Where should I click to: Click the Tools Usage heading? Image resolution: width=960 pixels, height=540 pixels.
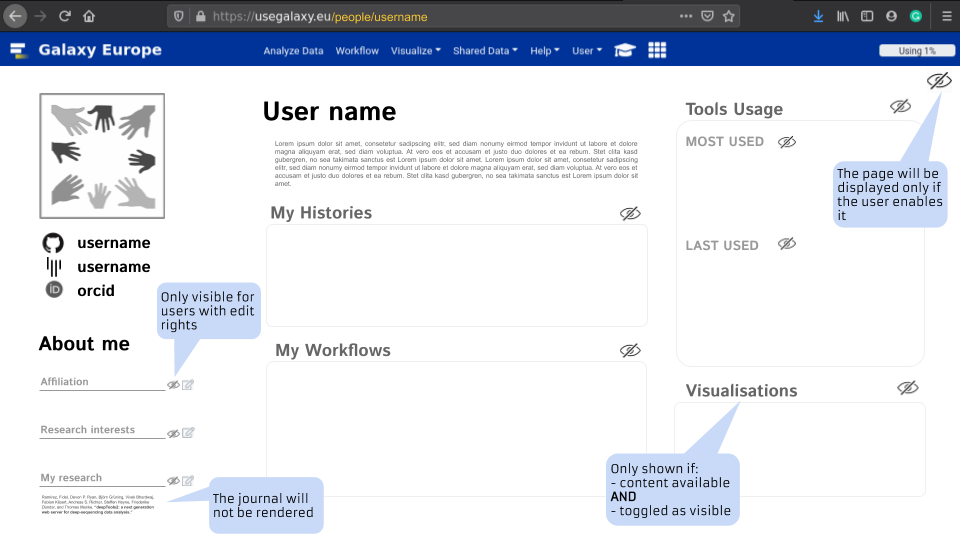(x=734, y=109)
